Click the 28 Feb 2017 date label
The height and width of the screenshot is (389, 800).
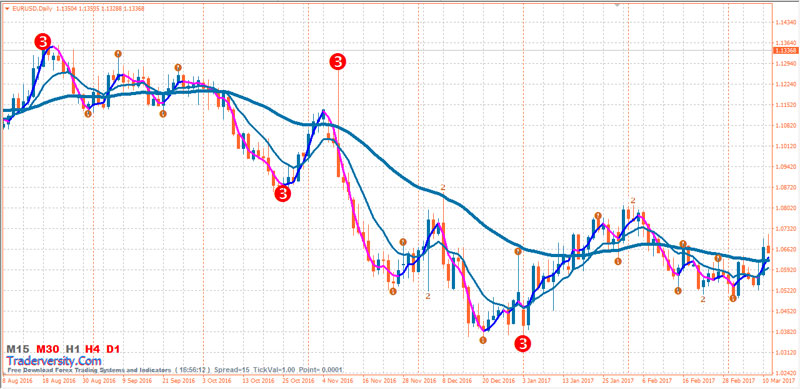pos(740,380)
